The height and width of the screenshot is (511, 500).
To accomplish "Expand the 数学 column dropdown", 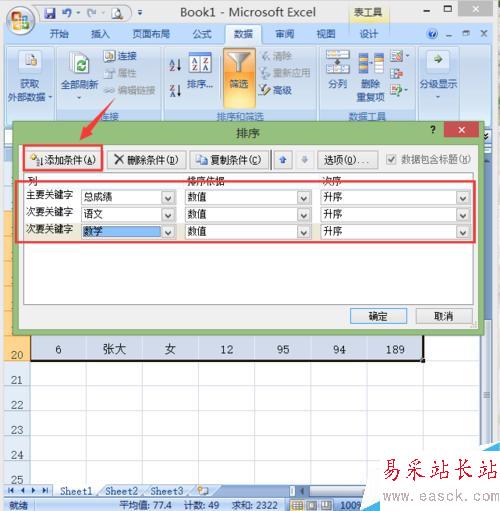I will 168,232.
